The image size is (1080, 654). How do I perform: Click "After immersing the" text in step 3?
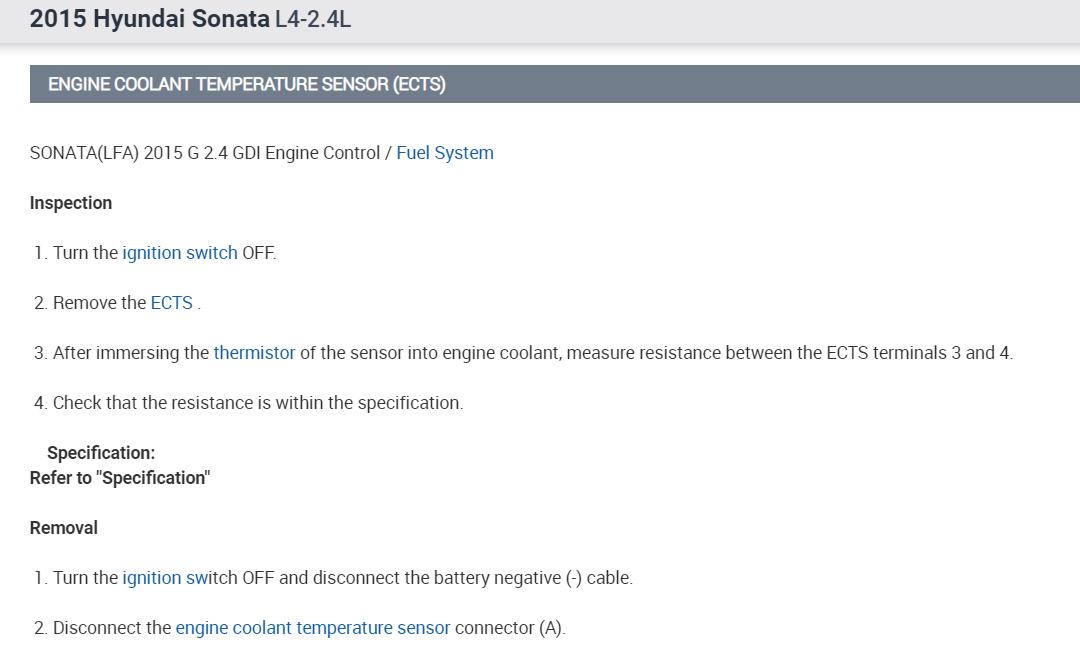pos(130,353)
